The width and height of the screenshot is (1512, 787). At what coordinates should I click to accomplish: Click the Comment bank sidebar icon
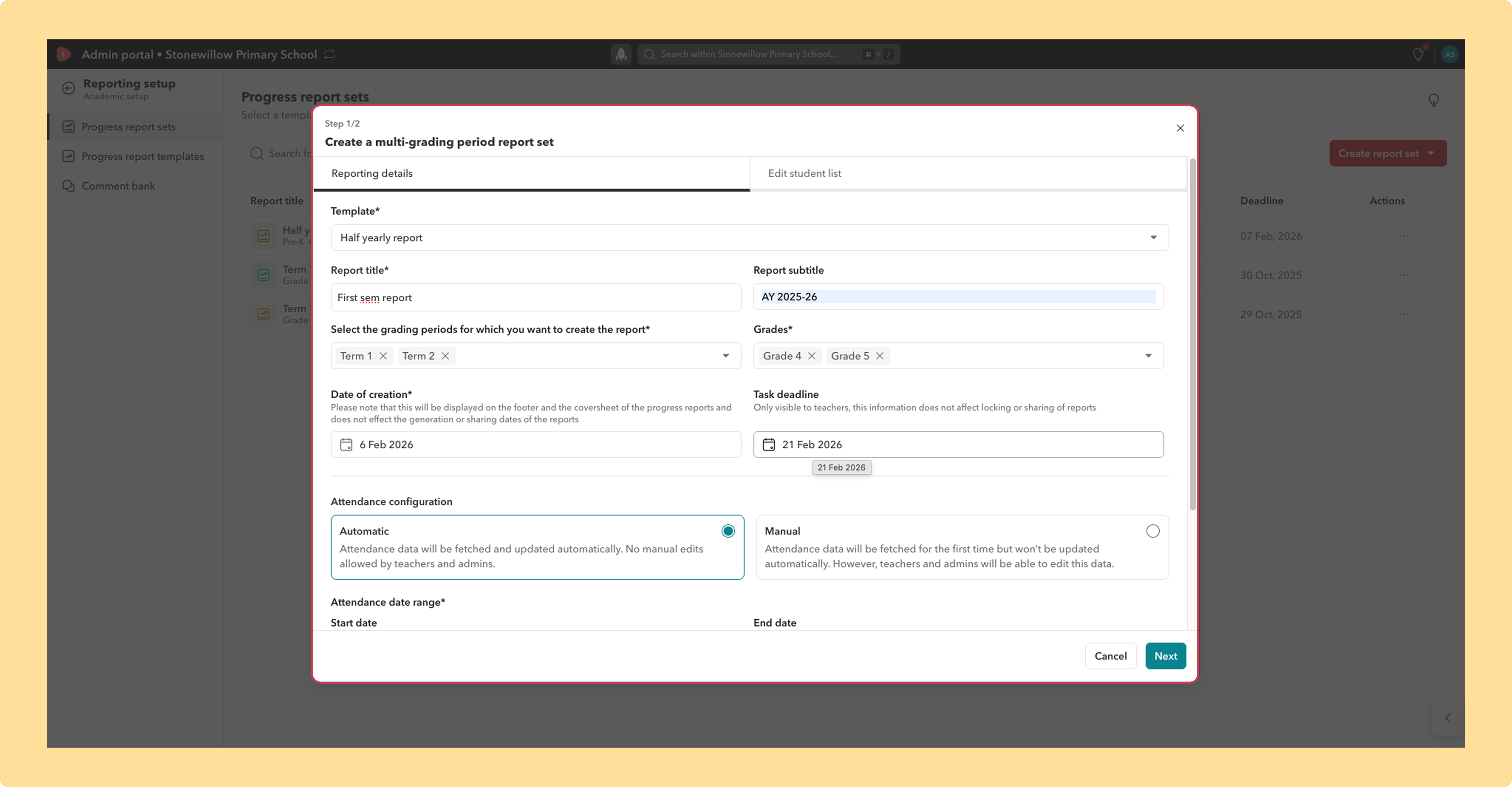pos(69,186)
